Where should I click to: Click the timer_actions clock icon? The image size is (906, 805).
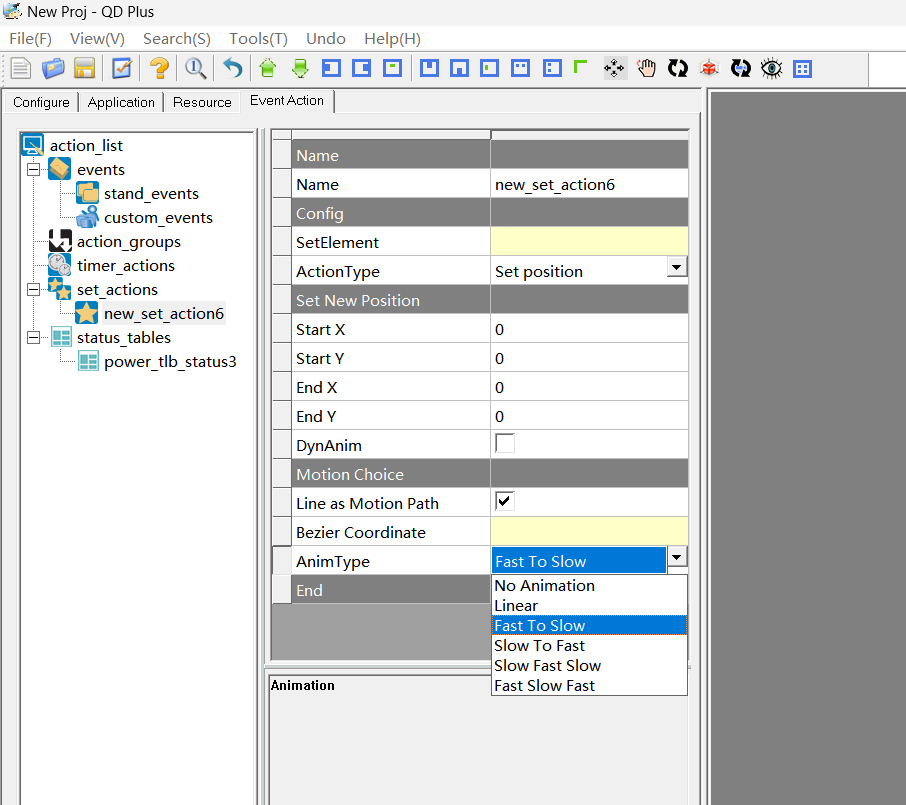click(x=60, y=265)
